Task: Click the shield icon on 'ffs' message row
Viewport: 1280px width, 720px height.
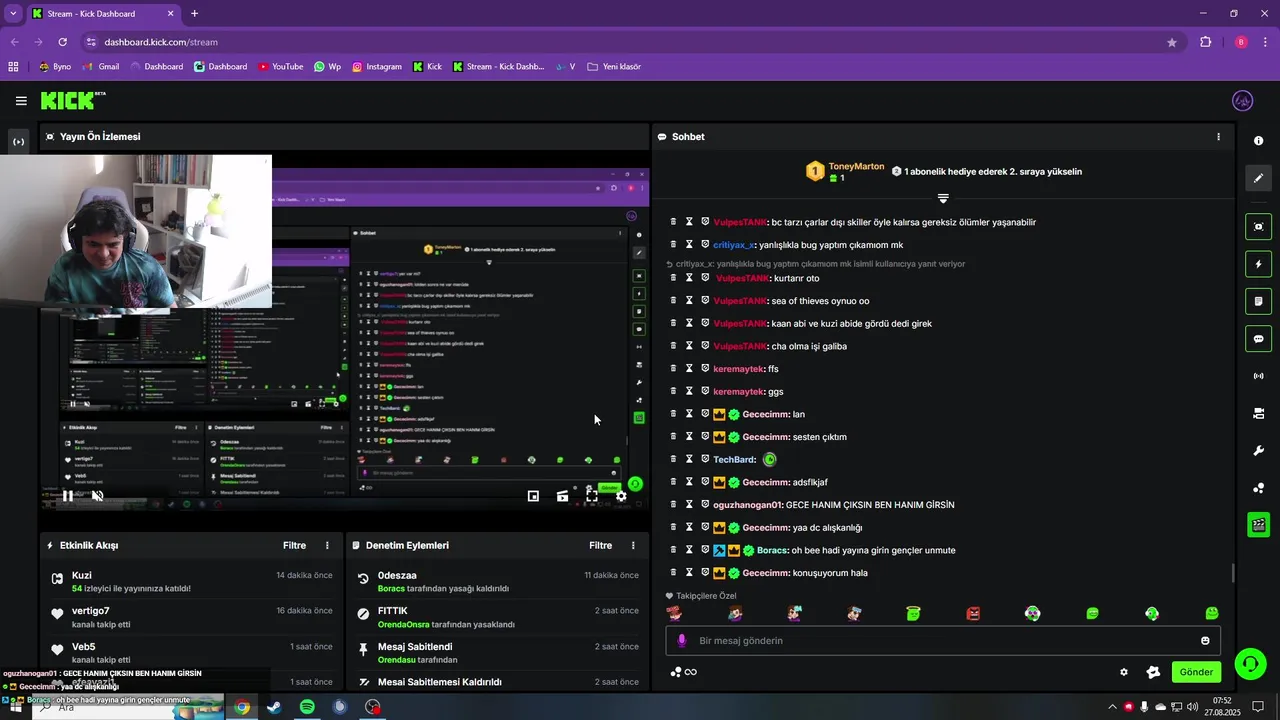Action: (x=705, y=369)
